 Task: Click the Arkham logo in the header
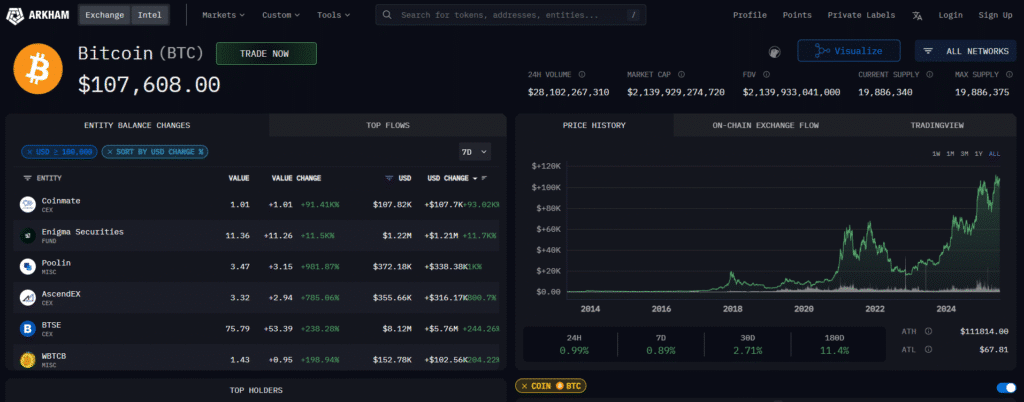pyautogui.click(x=39, y=14)
